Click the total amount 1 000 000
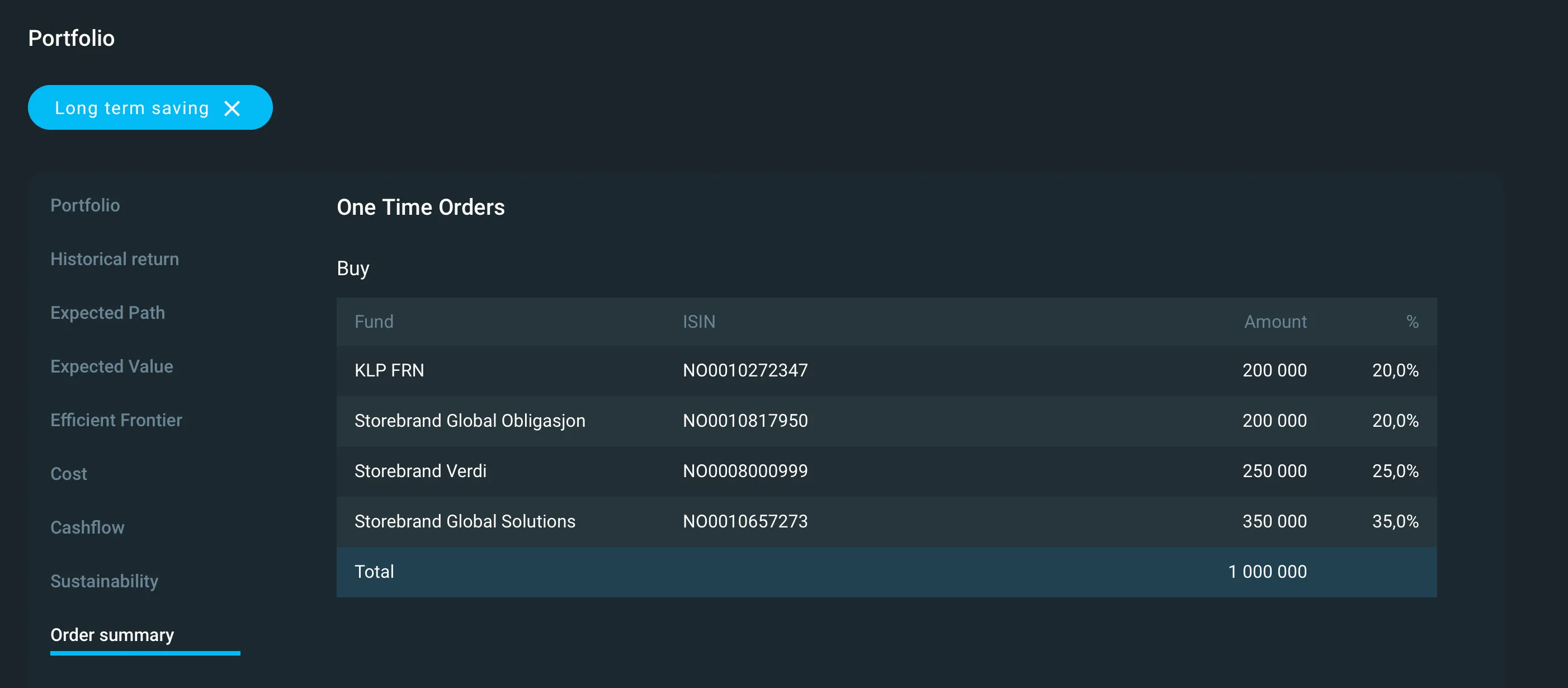Image resolution: width=1568 pixels, height=688 pixels. (1267, 572)
